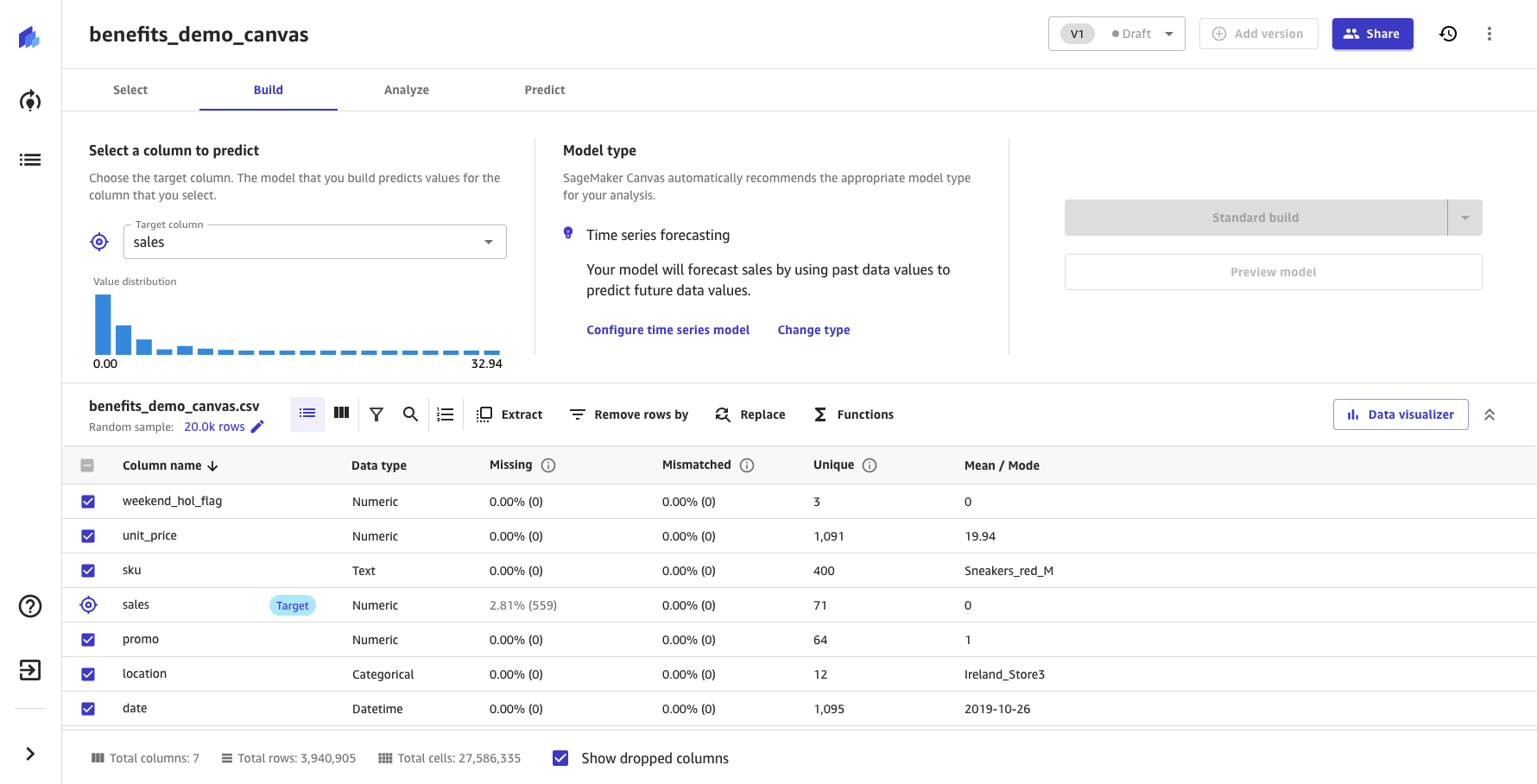The height and width of the screenshot is (784, 1537).
Task: Open the list view sidebar icon
Action: point(30,160)
